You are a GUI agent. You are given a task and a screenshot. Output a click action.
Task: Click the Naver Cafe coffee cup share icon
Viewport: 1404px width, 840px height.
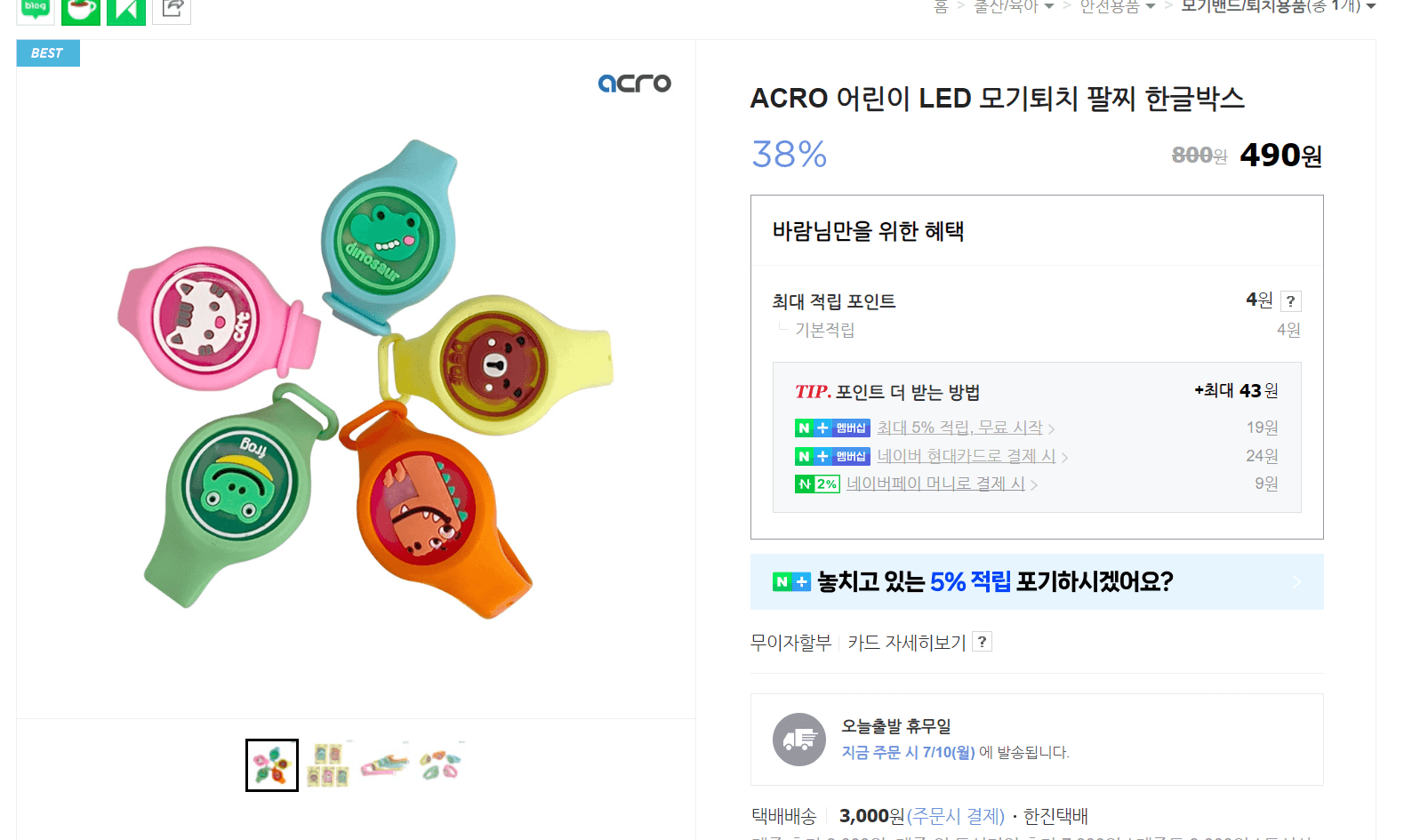click(x=80, y=7)
